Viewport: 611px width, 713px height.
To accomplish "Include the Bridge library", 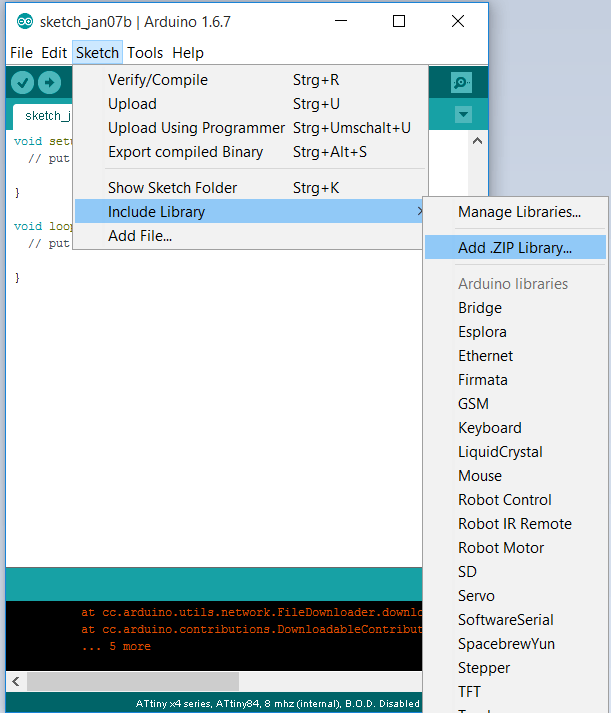I will click(x=515, y=308).
